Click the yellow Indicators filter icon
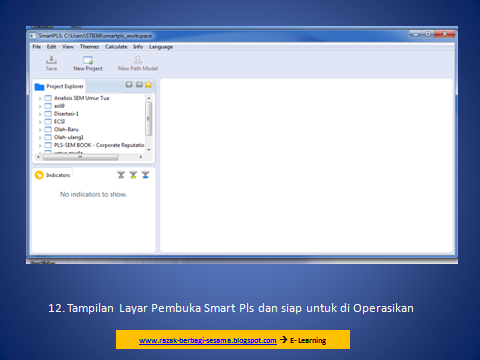 click(133, 175)
